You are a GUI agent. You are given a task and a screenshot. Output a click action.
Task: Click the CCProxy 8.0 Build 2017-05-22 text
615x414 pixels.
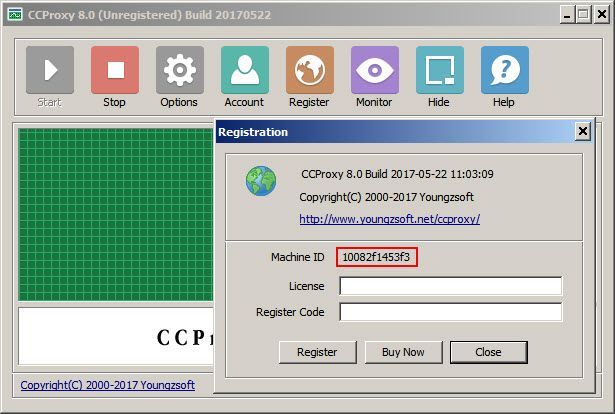click(x=397, y=174)
